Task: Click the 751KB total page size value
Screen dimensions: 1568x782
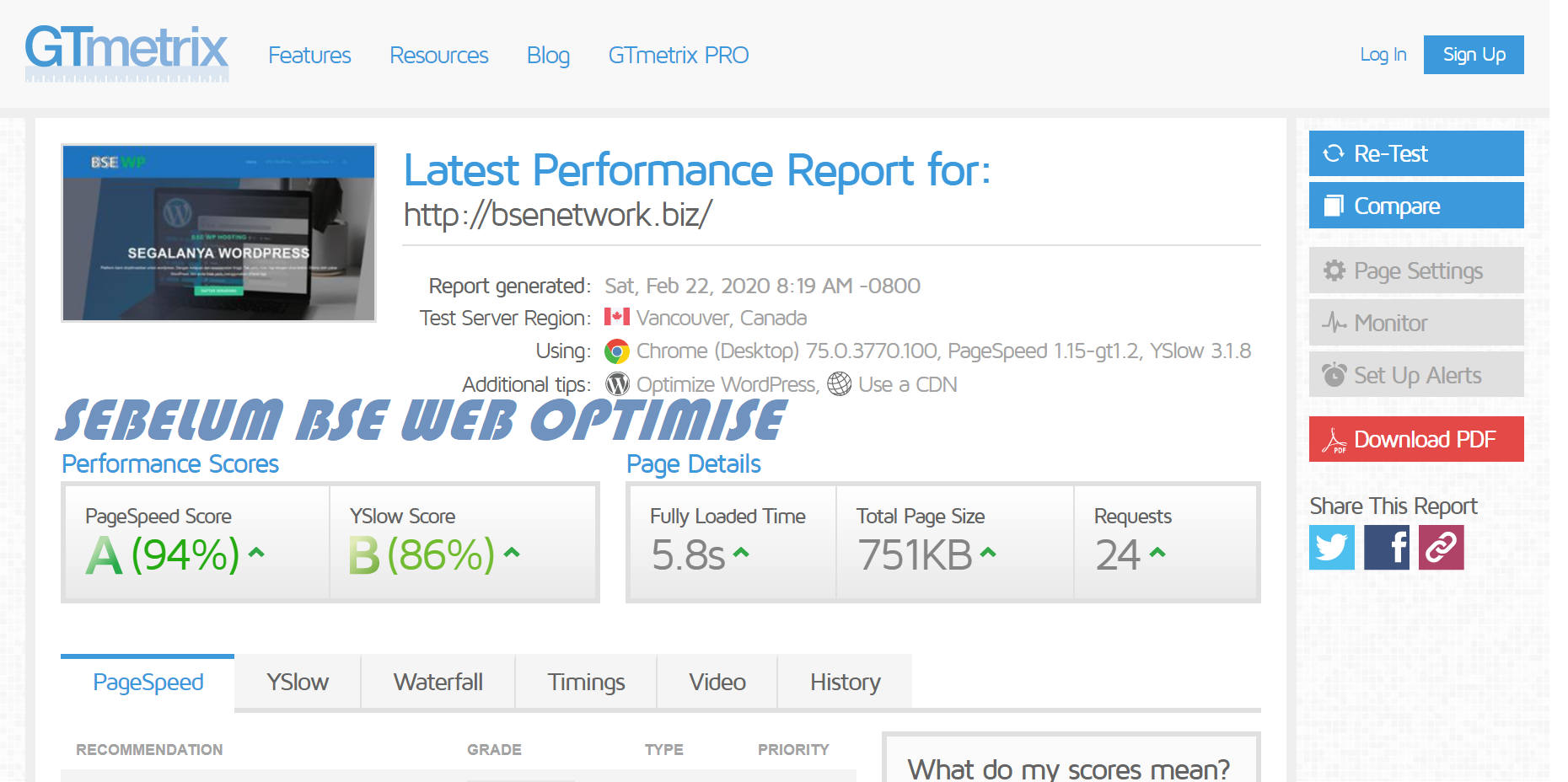Action: point(915,555)
